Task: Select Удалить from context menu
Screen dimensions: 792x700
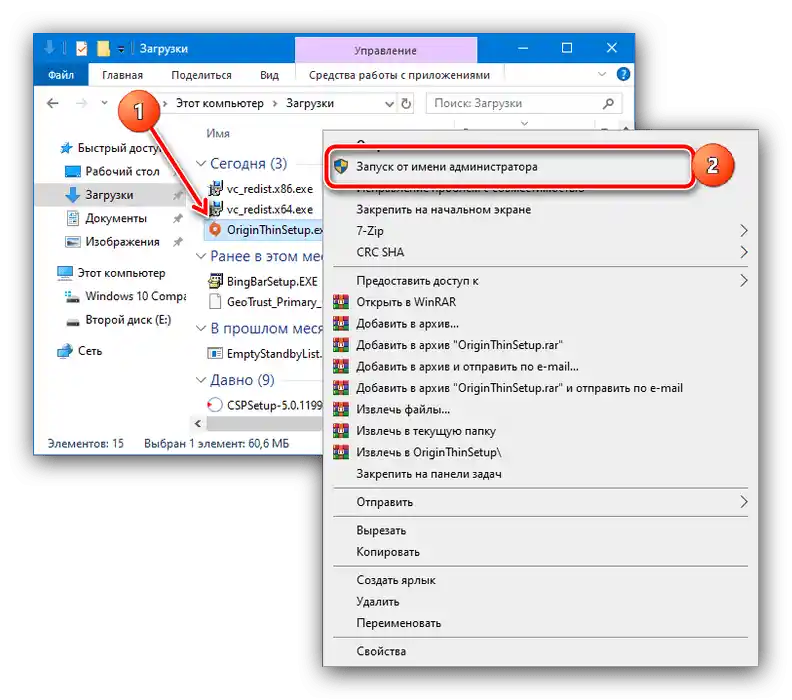Action: tap(540, 602)
